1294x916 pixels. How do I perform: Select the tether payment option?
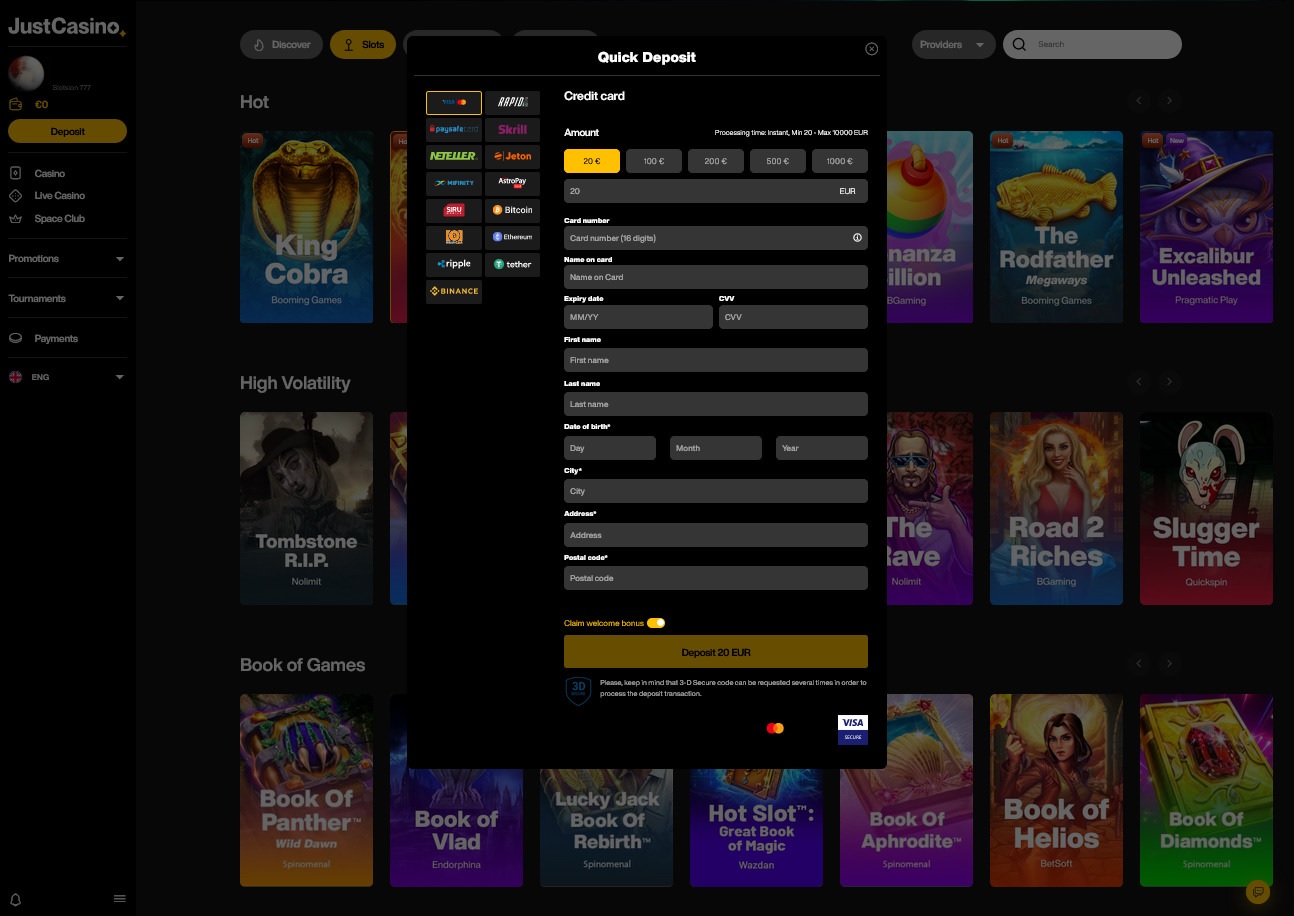point(512,264)
